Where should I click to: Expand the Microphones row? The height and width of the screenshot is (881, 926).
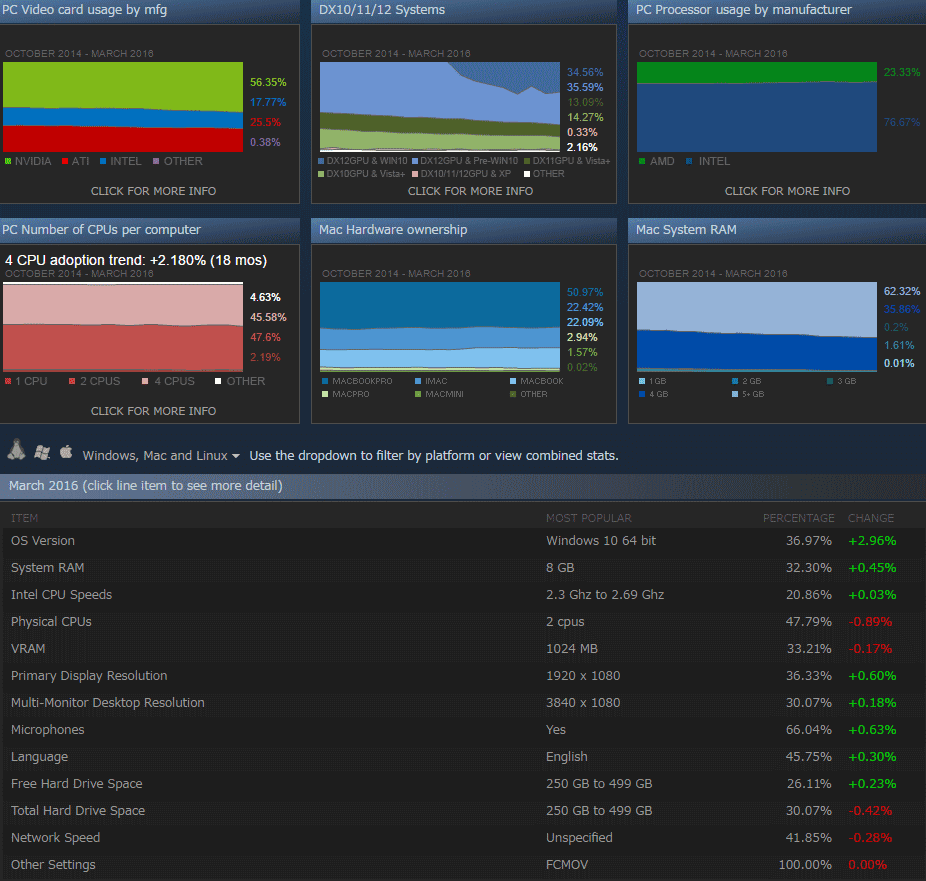(463, 730)
